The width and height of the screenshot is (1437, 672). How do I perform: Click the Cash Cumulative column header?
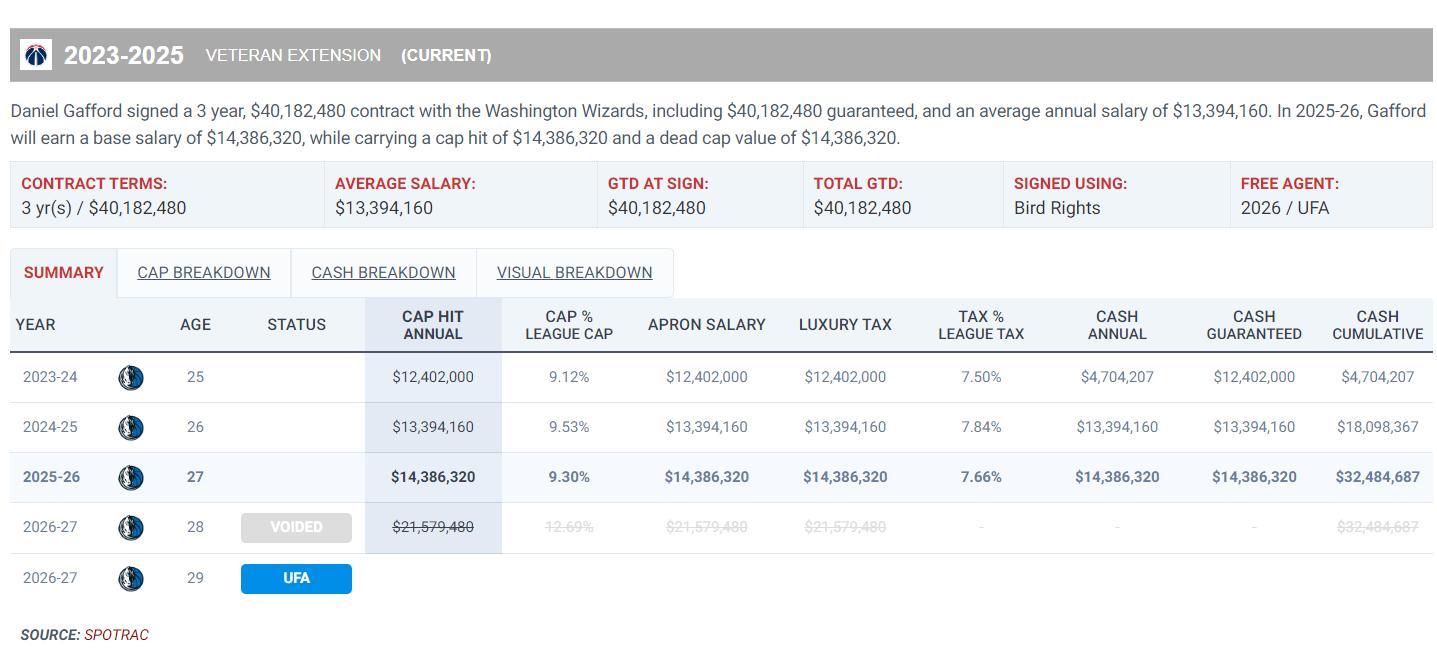pyautogui.click(x=1377, y=325)
